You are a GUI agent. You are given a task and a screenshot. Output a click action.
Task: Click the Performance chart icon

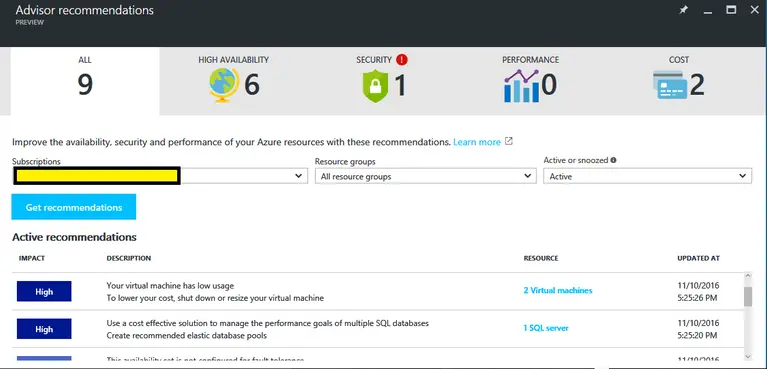(x=521, y=85)
